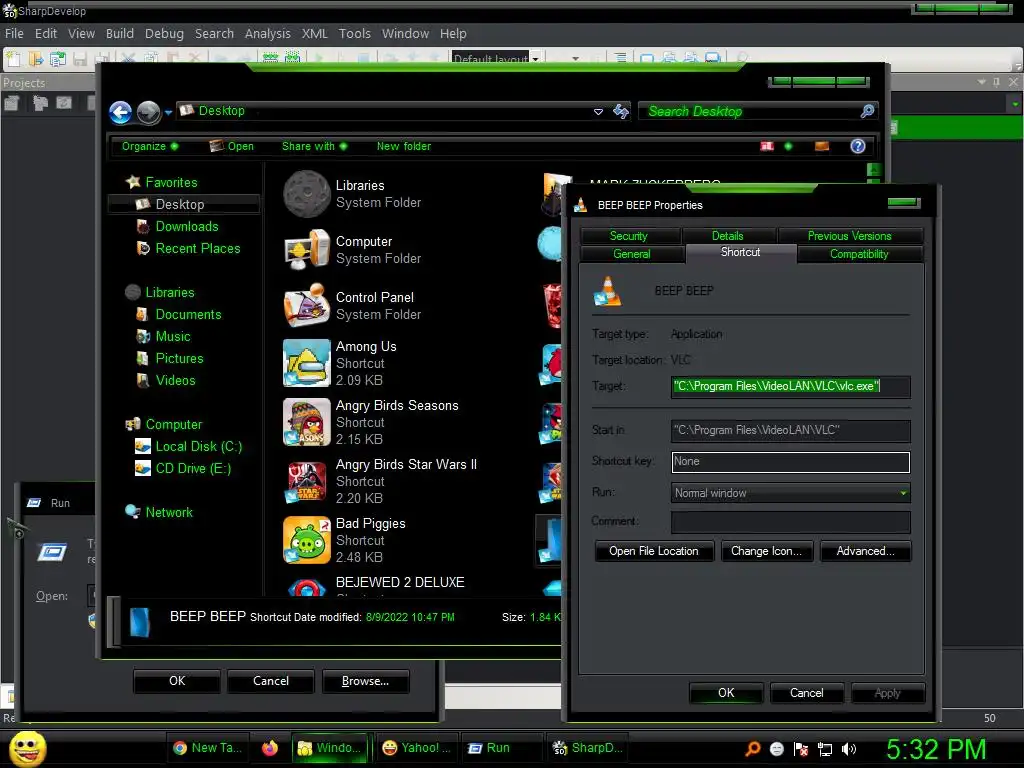Click the Start in path field
This screenshot has width=1024, height=768.
click(790, 430)
